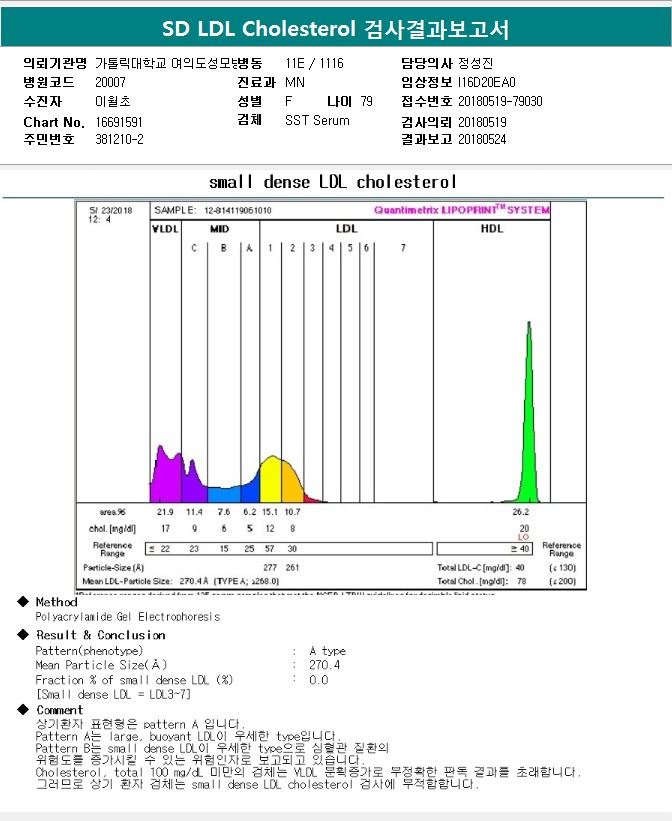This screenshot has height=821, width=672.
Task: Click the comment line starting 'Cholesterol, total 100 mg/dL'
Action: click(x=308, y=772)
